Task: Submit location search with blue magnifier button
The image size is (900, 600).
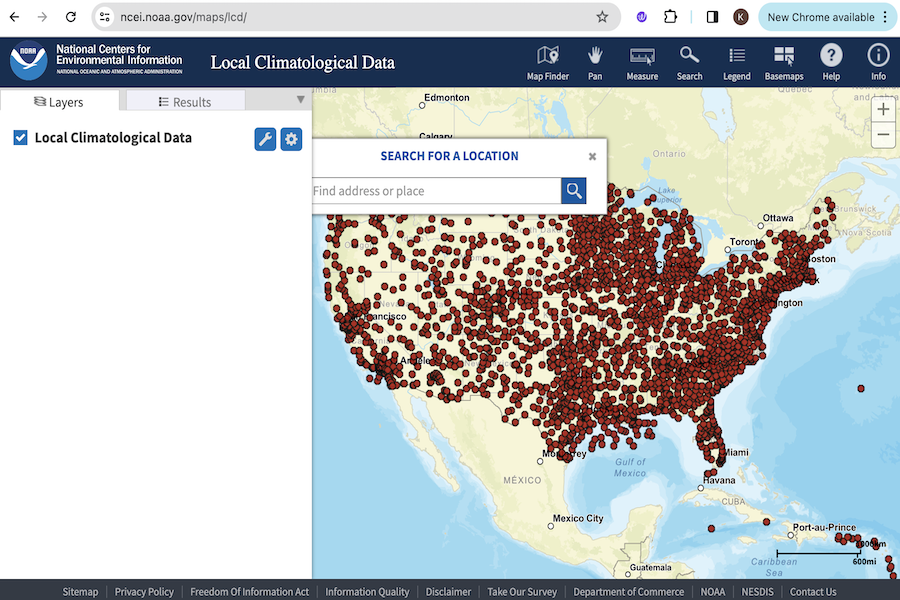Action: (573, 191)
